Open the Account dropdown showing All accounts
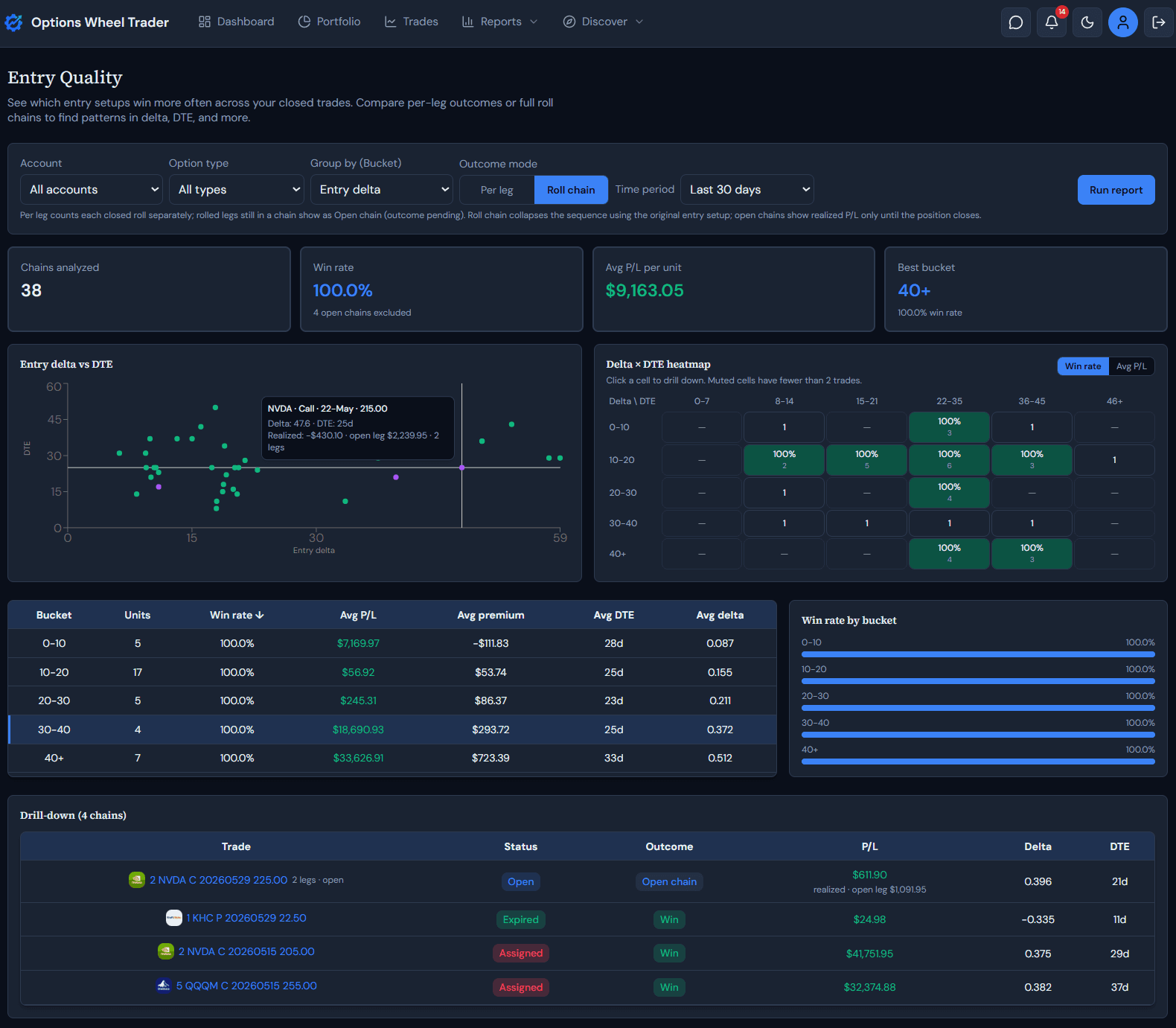 [92, 190]
